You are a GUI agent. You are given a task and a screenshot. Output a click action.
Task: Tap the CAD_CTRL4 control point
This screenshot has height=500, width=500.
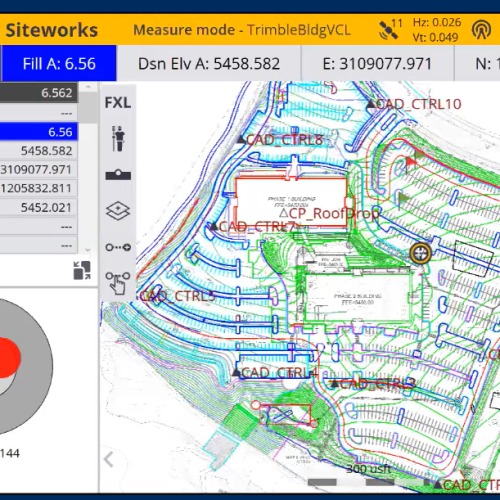(236, 372)
